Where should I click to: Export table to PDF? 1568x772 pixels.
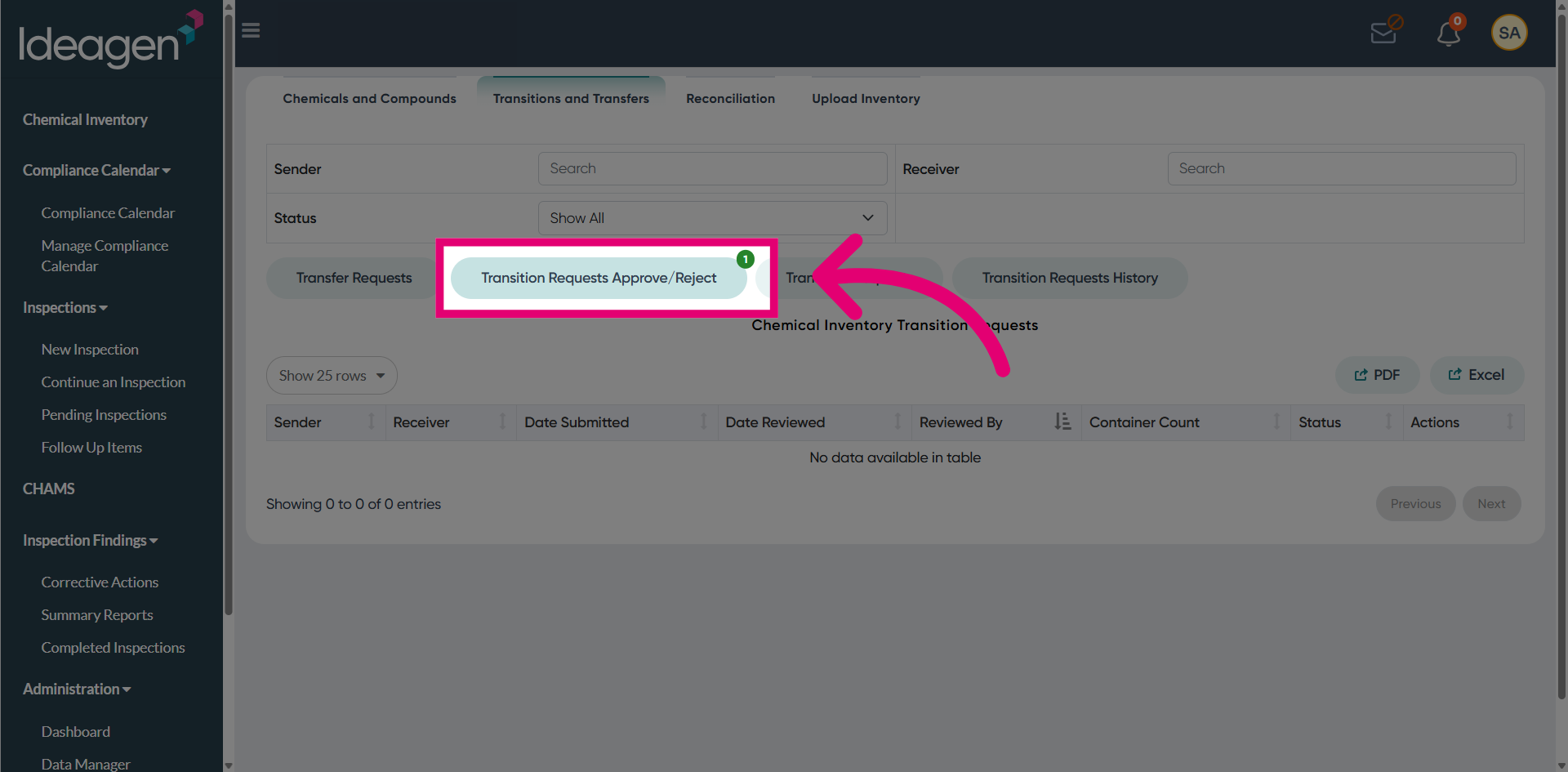[1377, 375]
